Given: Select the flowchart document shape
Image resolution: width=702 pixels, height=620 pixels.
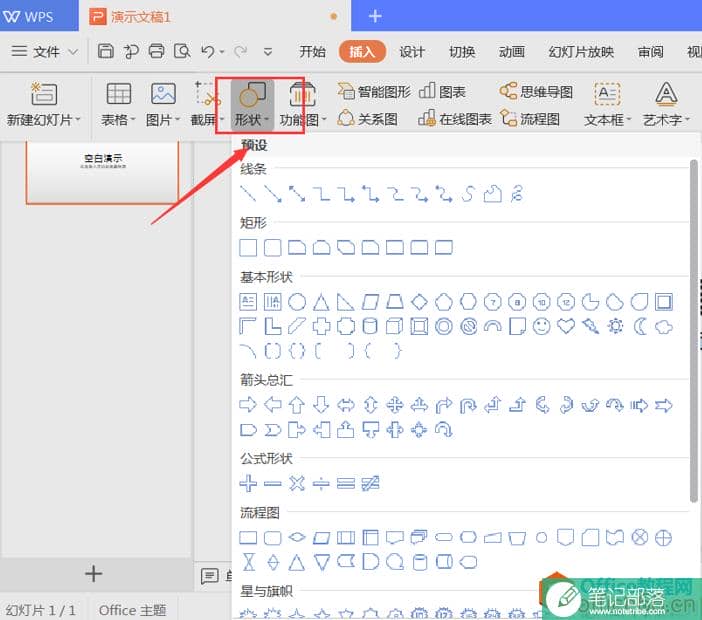Looking at the screenshot, I should [394, 537].
